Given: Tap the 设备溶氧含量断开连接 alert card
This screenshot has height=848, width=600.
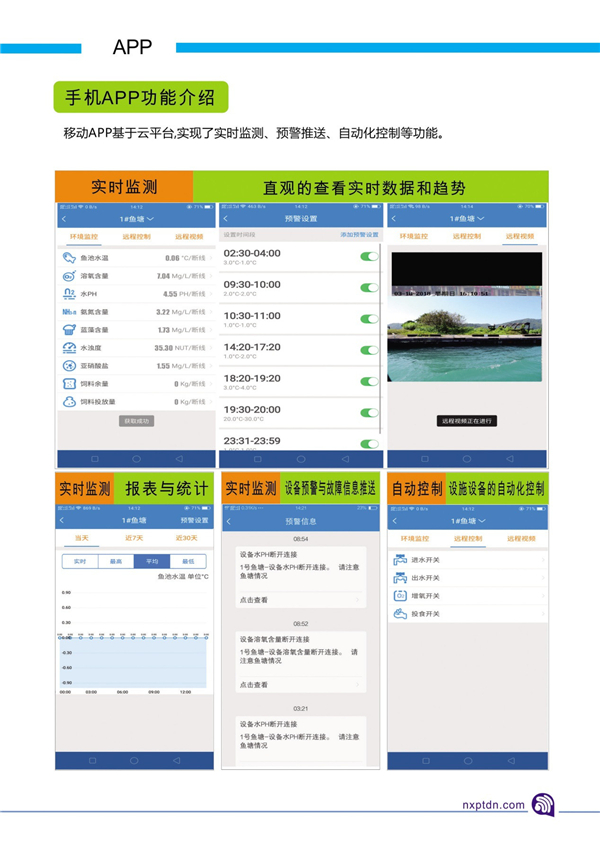Looking at the screenshot, I should pyautogui.click(x=300, y=662).
